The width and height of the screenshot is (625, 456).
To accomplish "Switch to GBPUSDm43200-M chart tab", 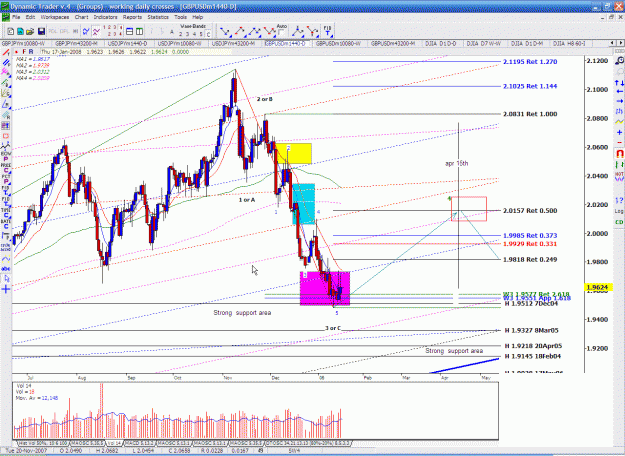I will tap(393, 43).
